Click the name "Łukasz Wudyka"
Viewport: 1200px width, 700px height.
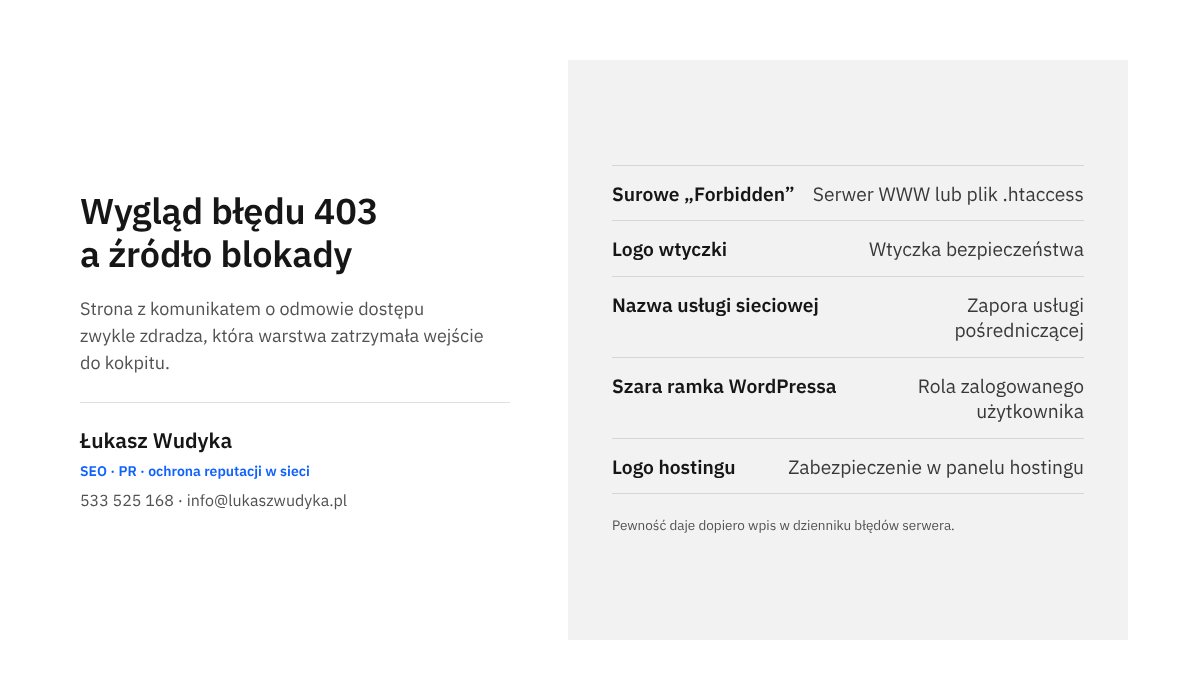156,441
